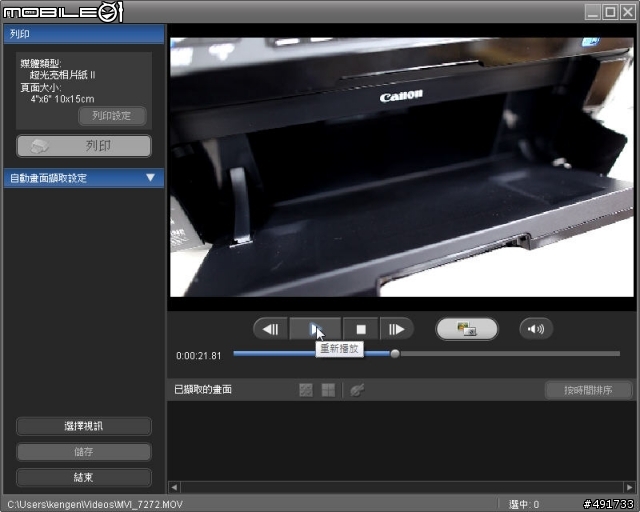Capture the current video frame

[467, 329]
